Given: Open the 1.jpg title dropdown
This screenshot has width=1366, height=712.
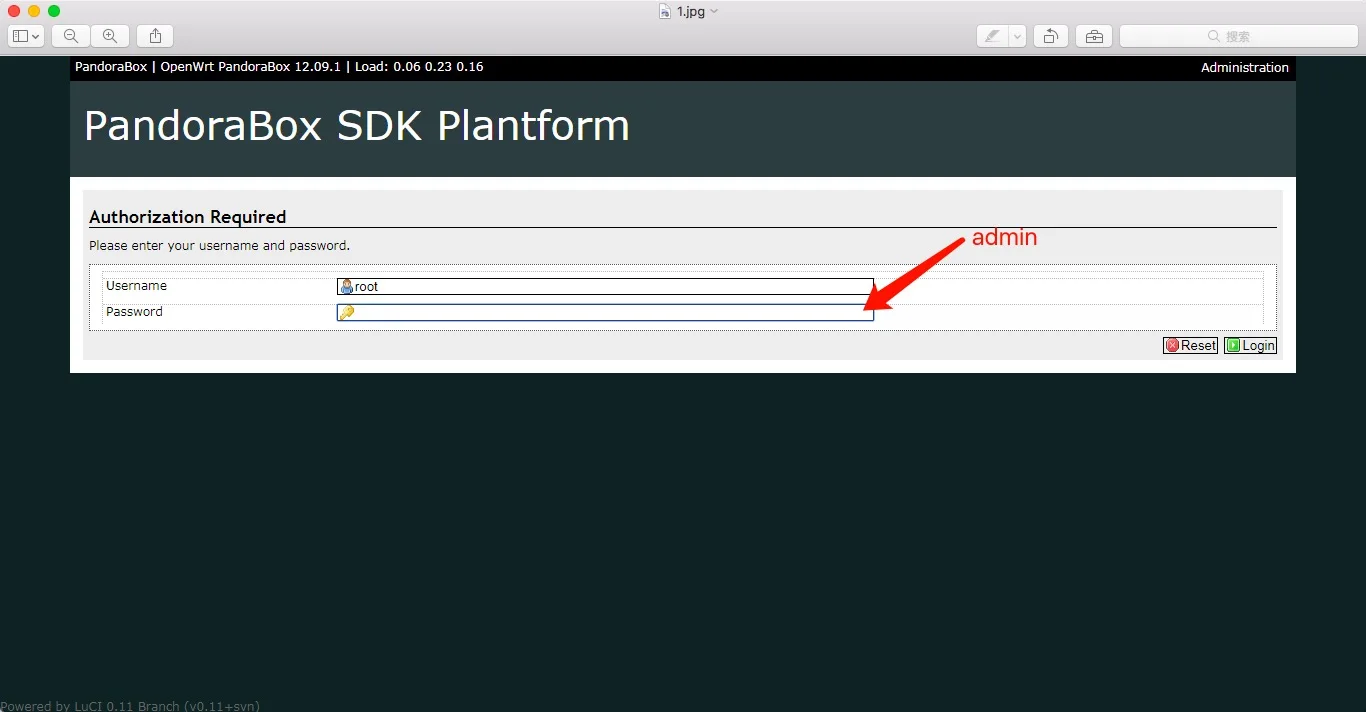Looking at the screenshot, I should [x=714, y=11].
